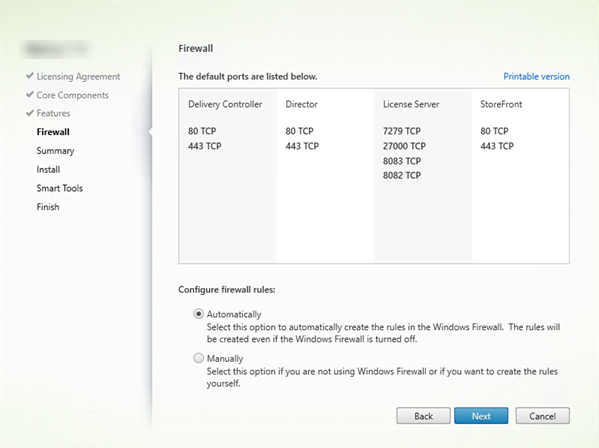The height and width of the screenshot is (448, 599).
Task: Click the 'Configure firewall rules:' label
Action: point(227,290)
